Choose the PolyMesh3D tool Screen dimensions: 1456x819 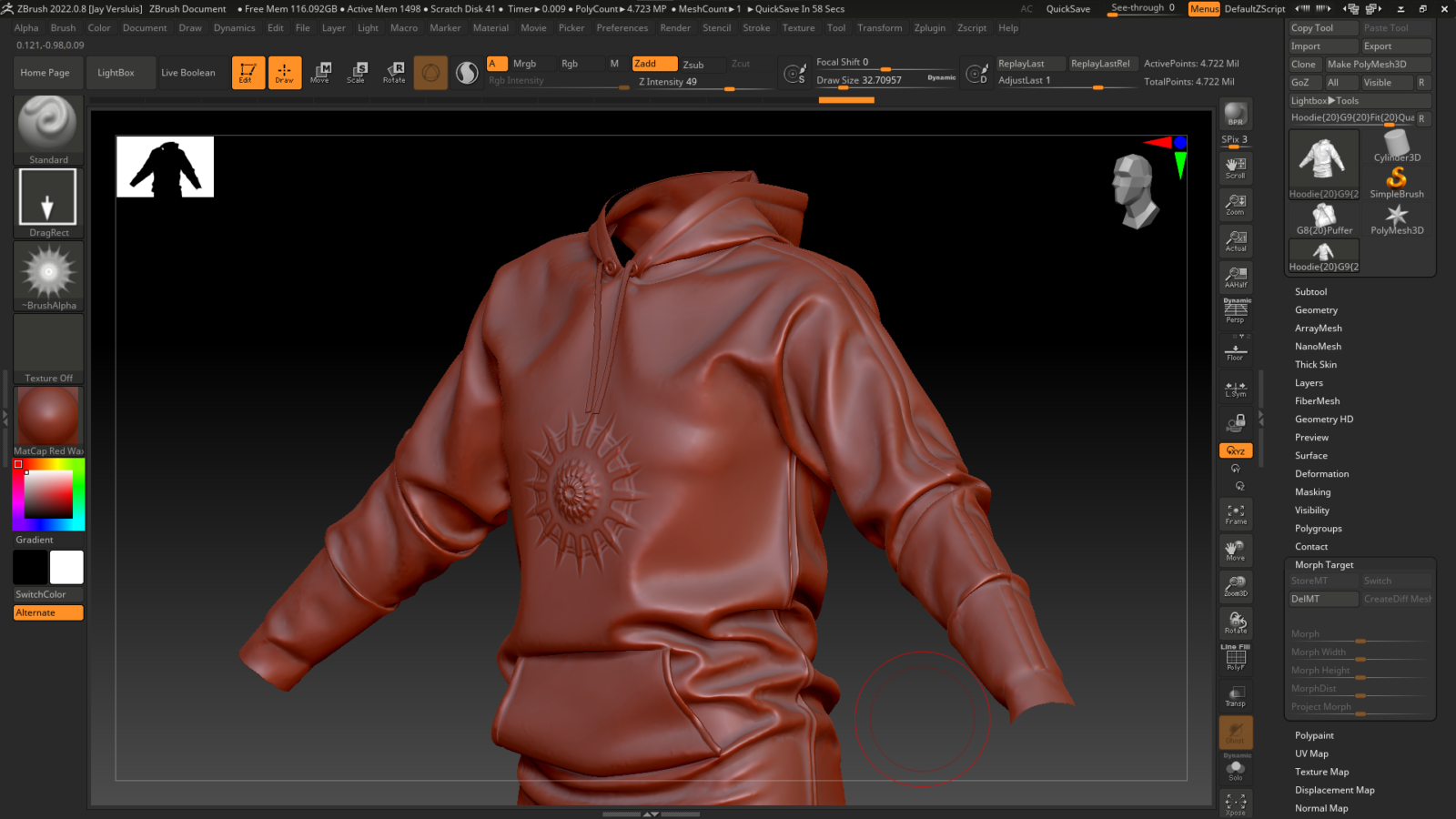click(x=1397, y=218)
